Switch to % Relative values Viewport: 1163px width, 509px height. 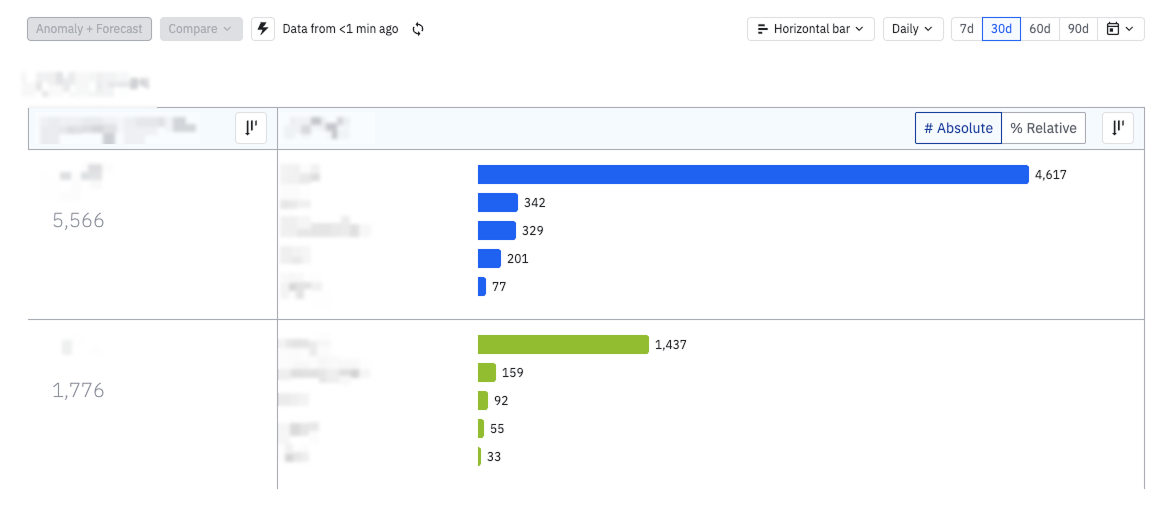(x=1044, y=128)
